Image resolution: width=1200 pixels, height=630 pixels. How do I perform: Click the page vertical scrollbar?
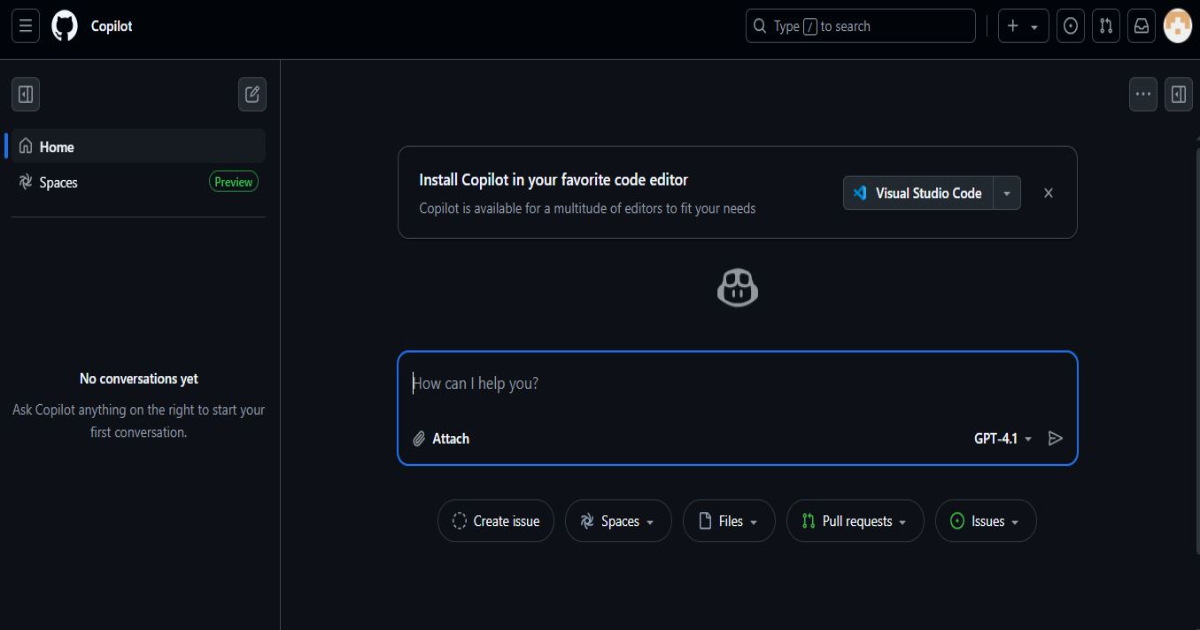pyautogui.click(x=1197, y=350)
